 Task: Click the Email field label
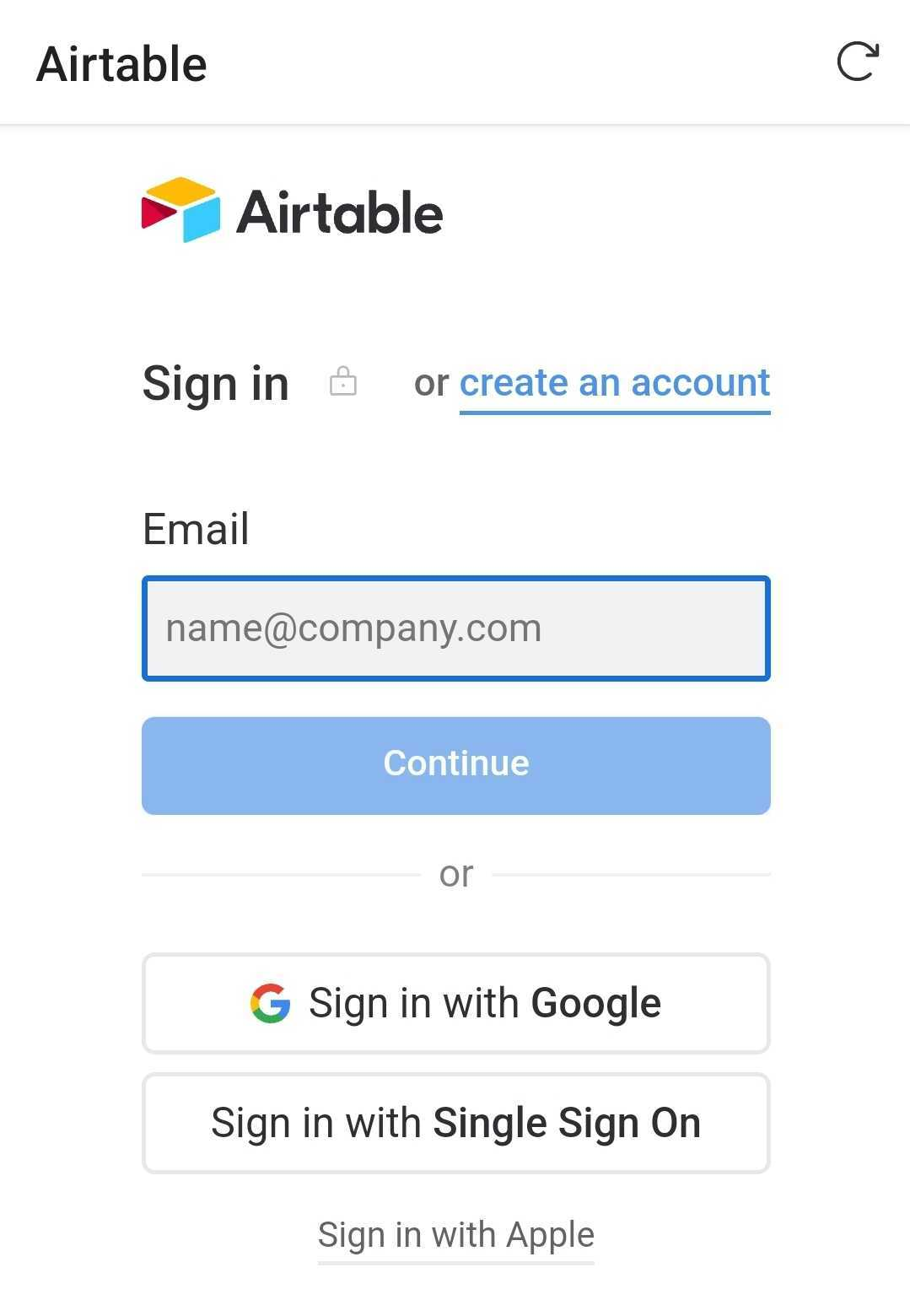coord(196,530)
